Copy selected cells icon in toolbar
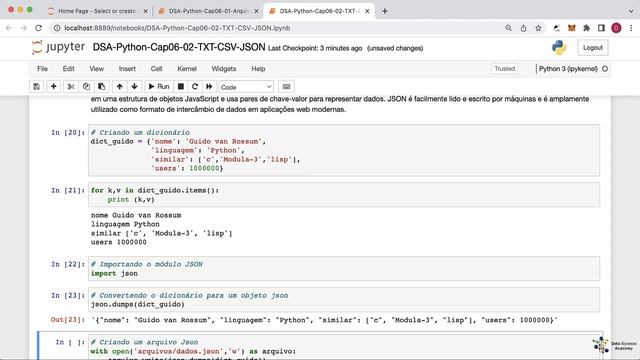640x360 pixels. [86, 87]
